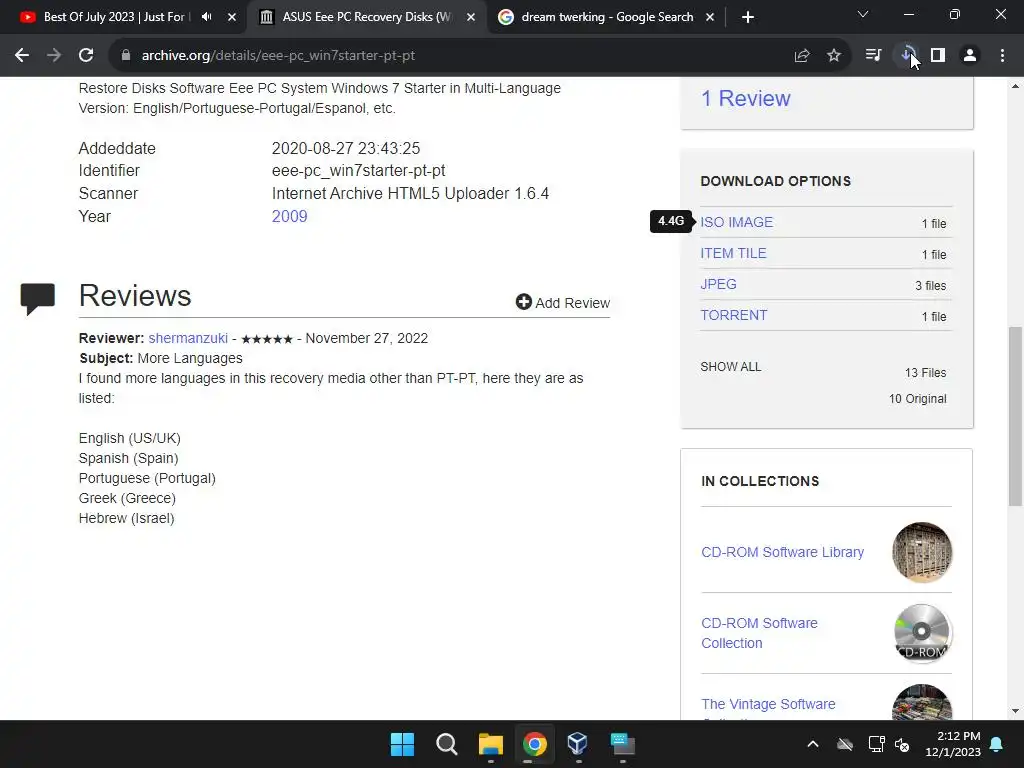This screenshot has height=768, width=1024.
Task: Click SHOW ALL download files
Action: [731, 367]
